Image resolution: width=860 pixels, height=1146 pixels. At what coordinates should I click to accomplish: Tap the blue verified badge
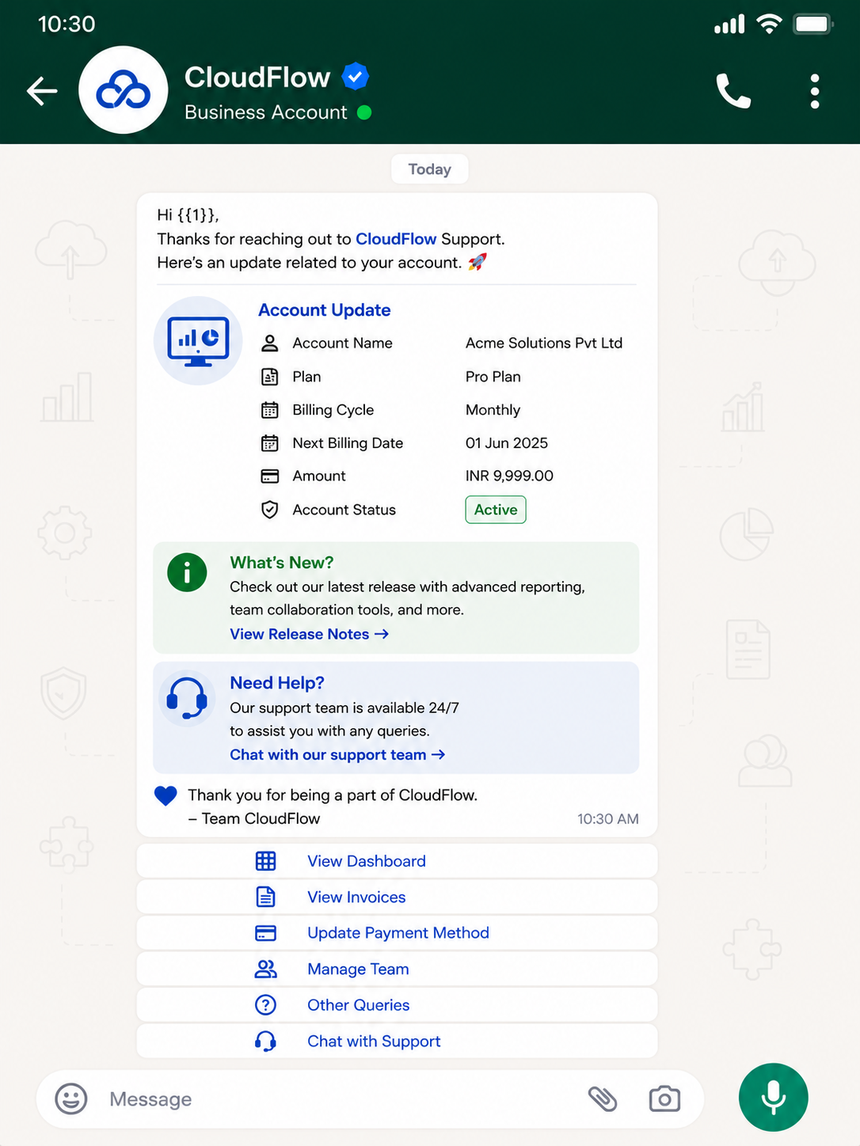tap(355, 76)
